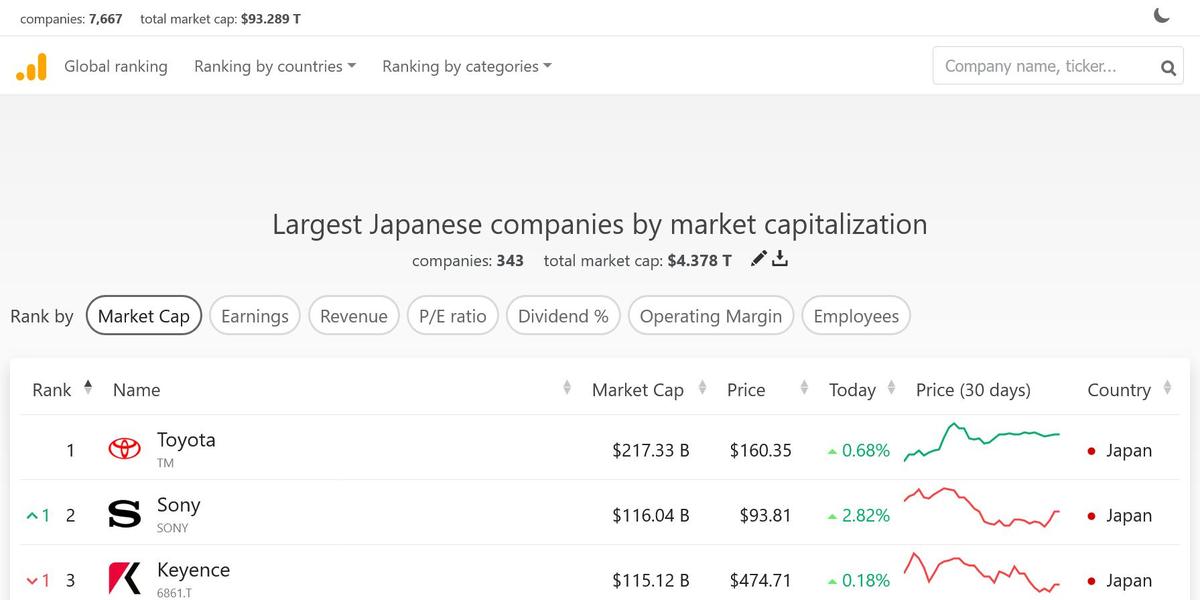Viewport: 1200px width, 600px height.
Task: Open the pencil edit icon next to market cap
Action: 758,258
